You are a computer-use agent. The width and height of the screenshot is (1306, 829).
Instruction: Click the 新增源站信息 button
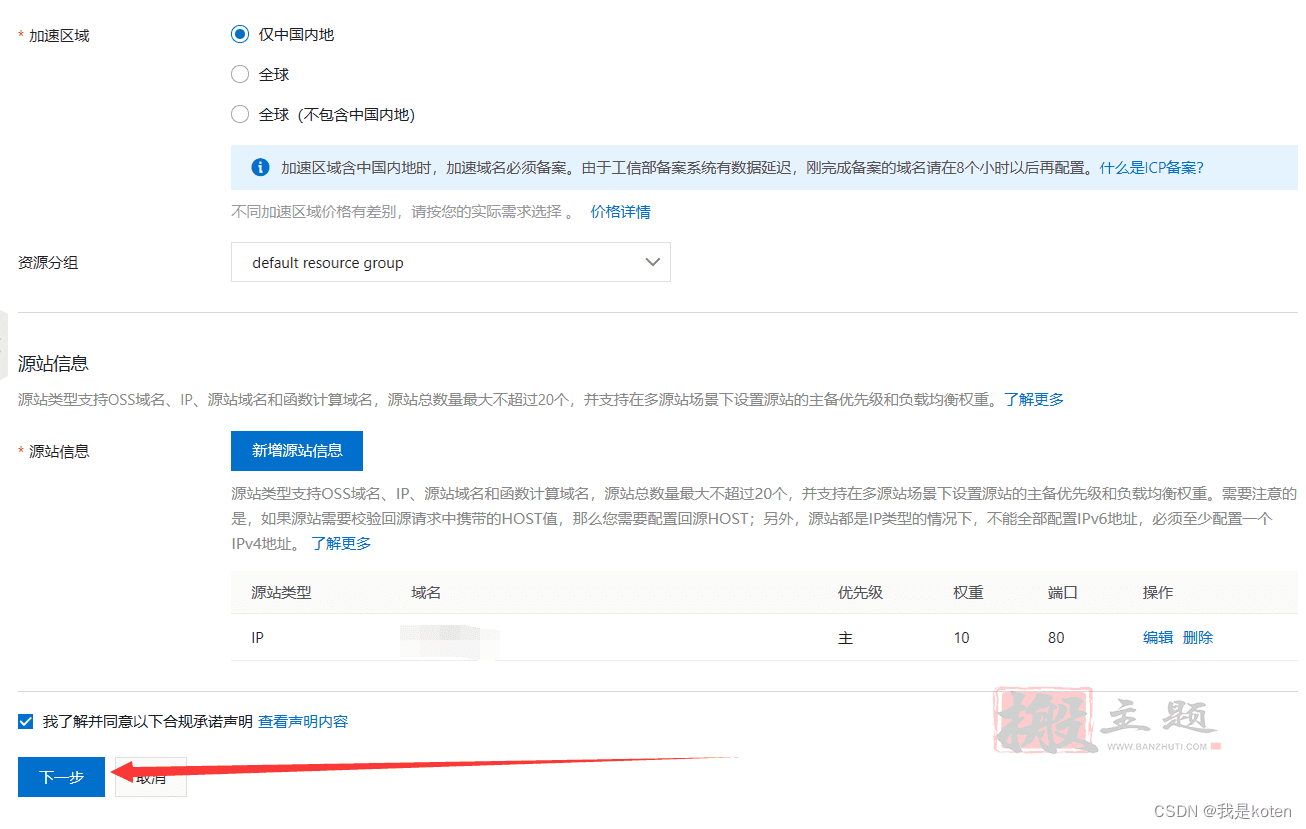(x=297, y=451)
